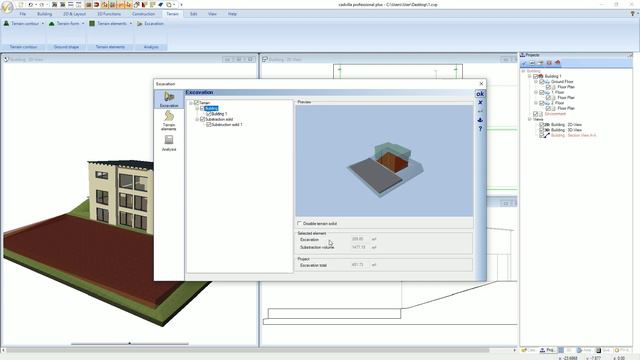
Task: Open help with the question mark icon
Action: click(480, 129)
